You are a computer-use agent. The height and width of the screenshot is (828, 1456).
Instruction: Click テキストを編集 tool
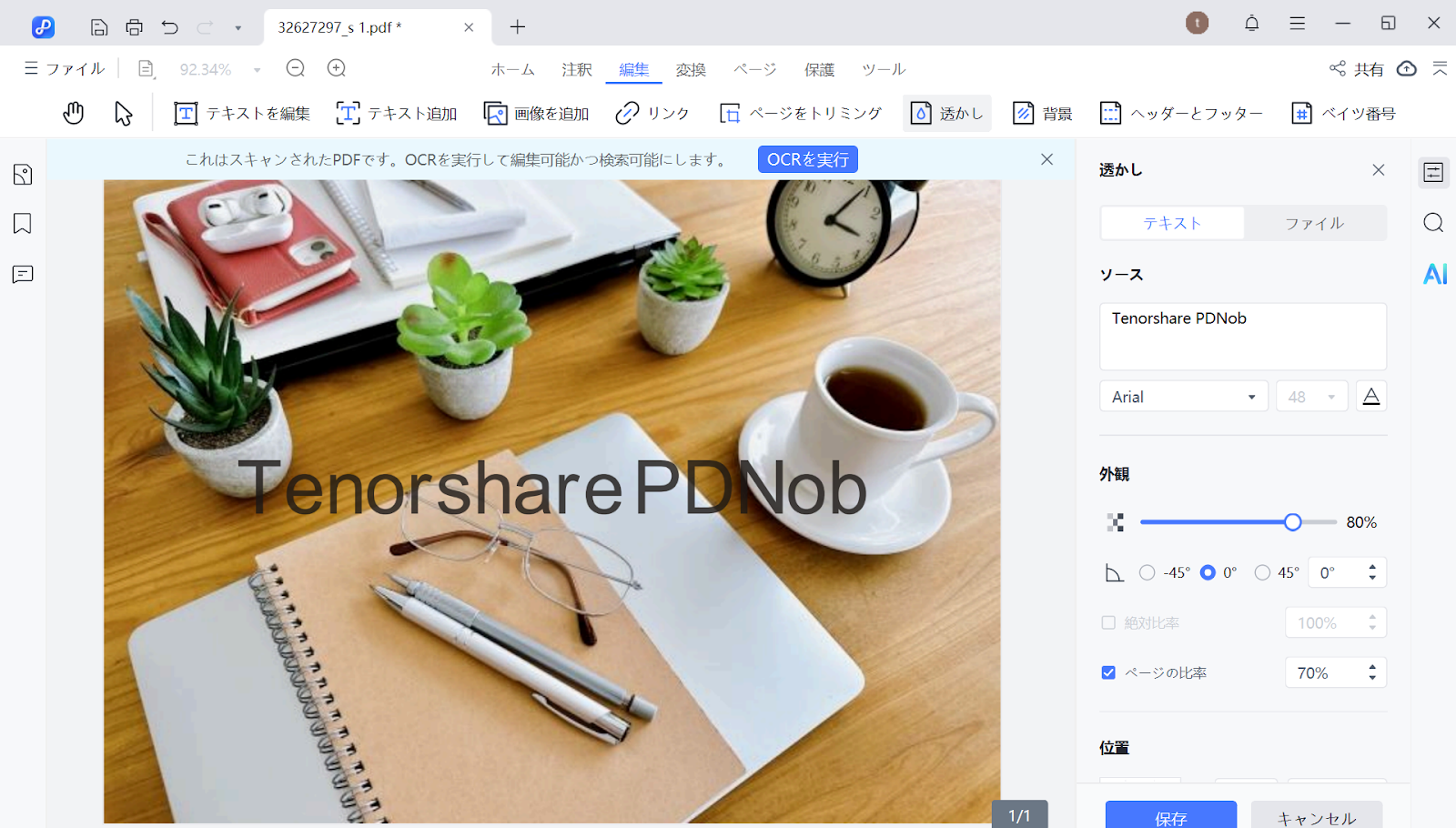tap(242, 113)
